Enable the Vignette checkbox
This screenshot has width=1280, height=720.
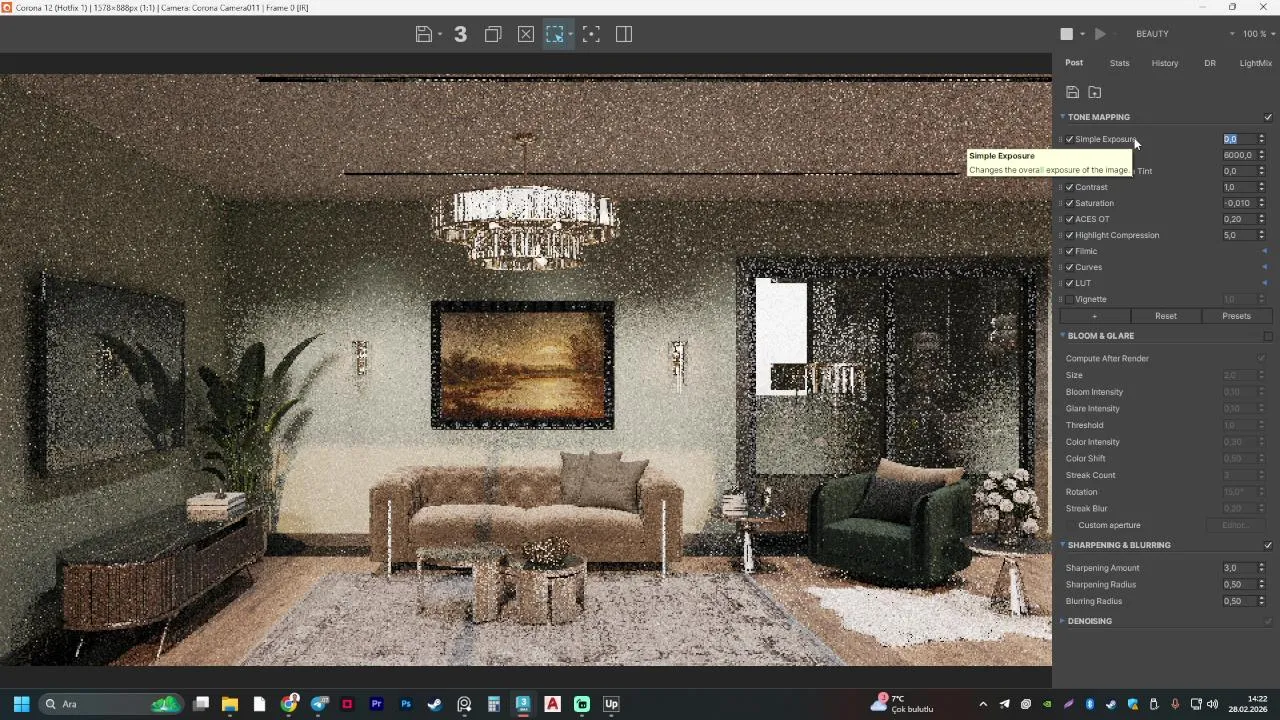pos(1070,299)
